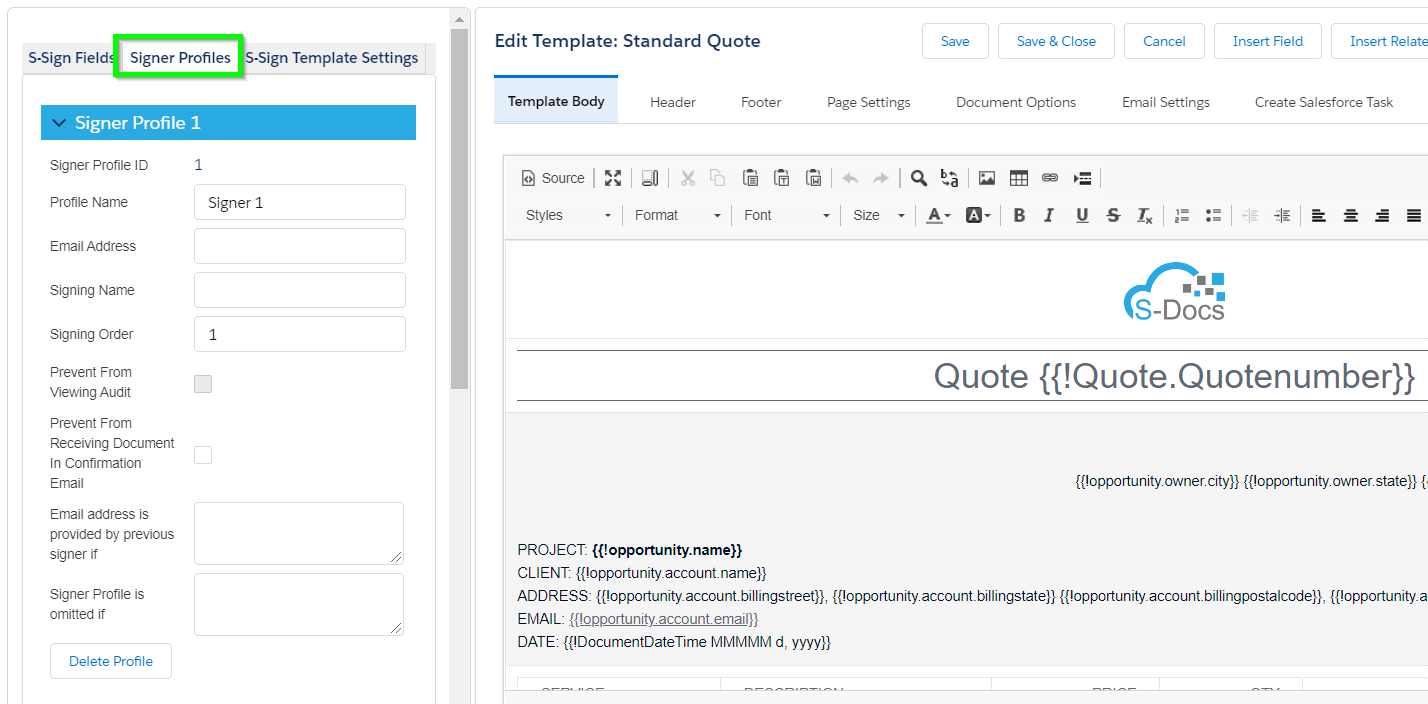This screenshot has height=704, width=1428.
Task: Click the Show Blocks icon
Action: [650, 178]
